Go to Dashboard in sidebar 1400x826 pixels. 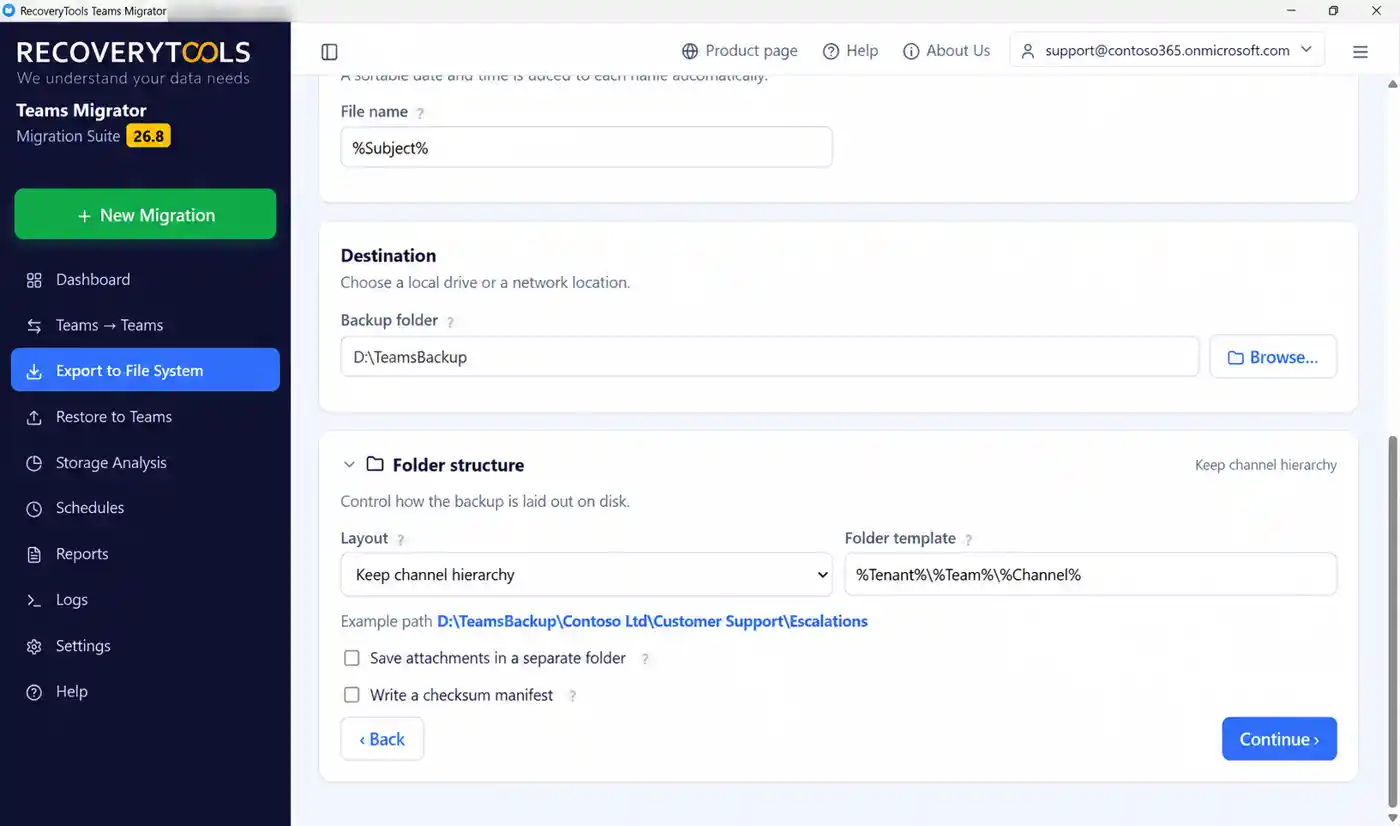(x=145, y=280)
